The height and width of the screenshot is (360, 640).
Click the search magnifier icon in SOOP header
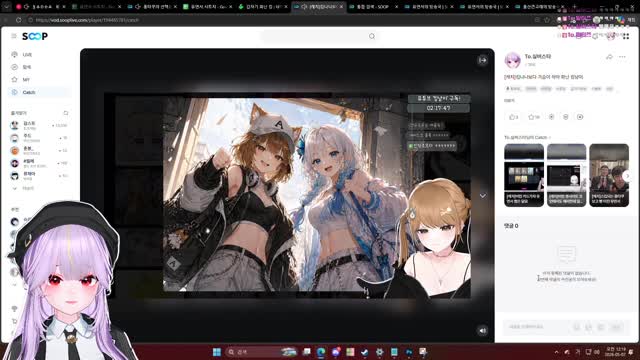pos(372,36)
